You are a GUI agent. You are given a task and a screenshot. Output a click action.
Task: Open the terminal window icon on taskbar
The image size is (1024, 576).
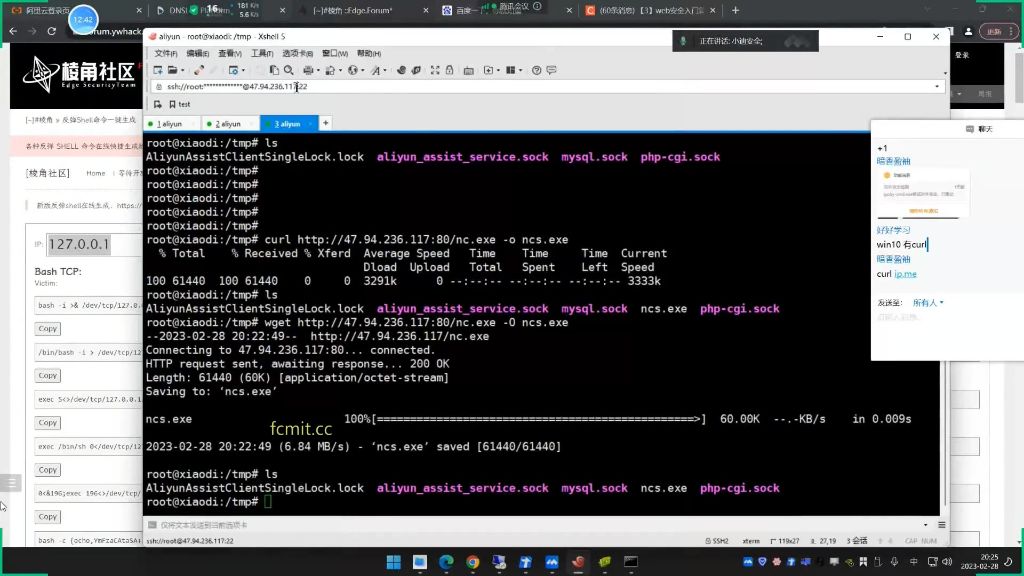tap(631, 562)
